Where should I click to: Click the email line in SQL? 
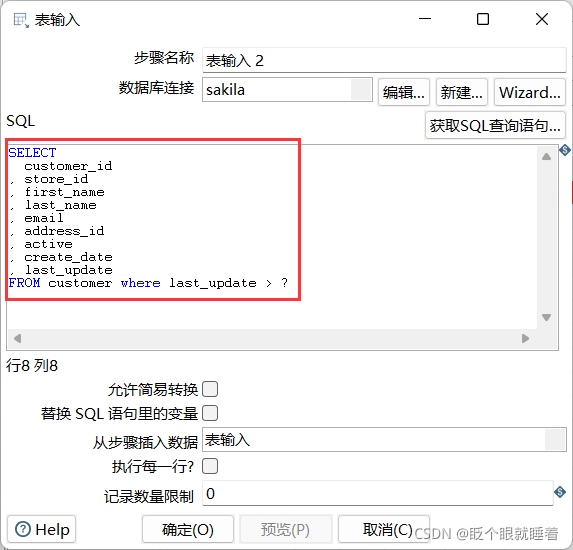[44, 218]
